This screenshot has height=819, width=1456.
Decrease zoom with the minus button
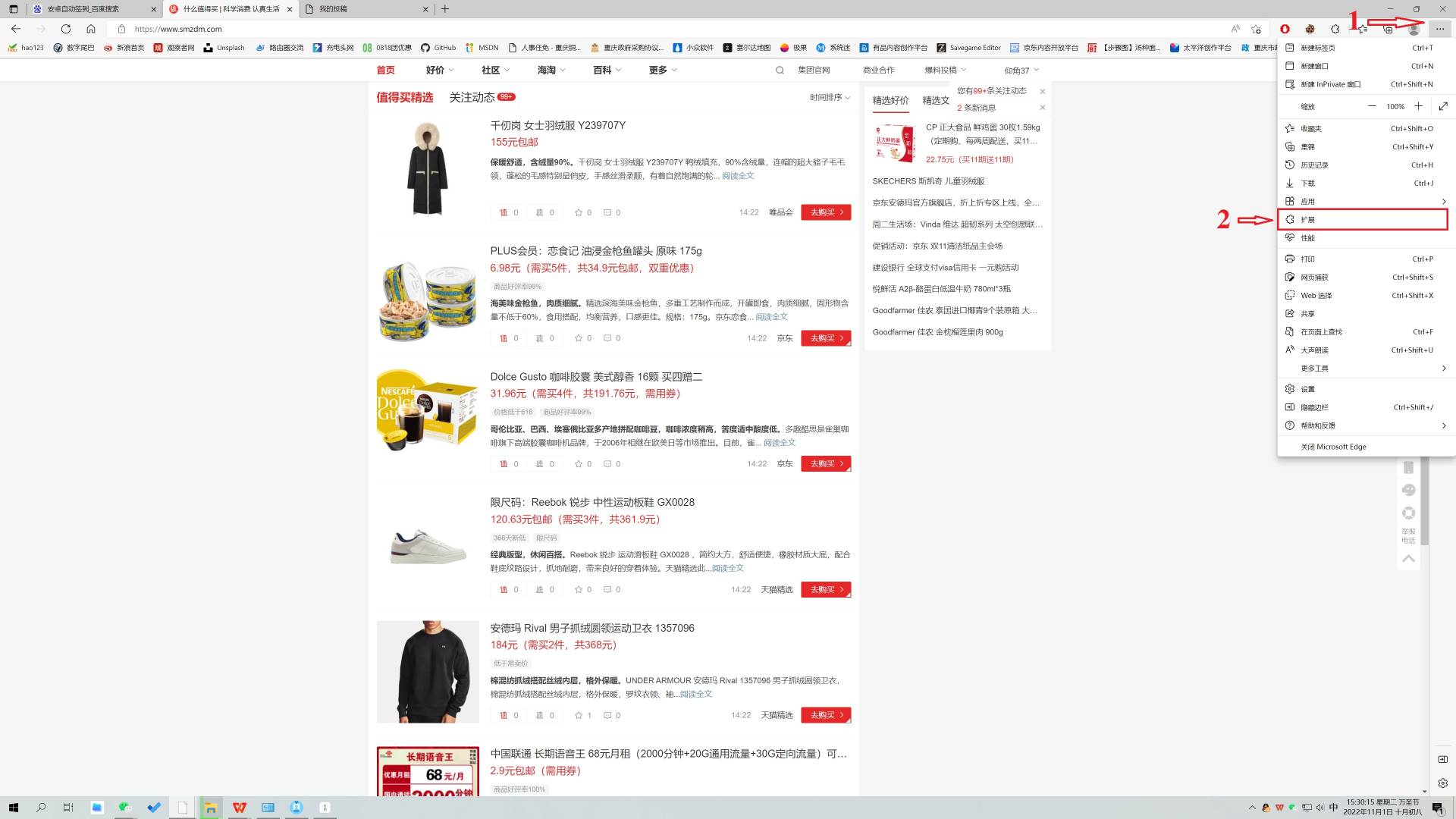tap(1372, 106)
